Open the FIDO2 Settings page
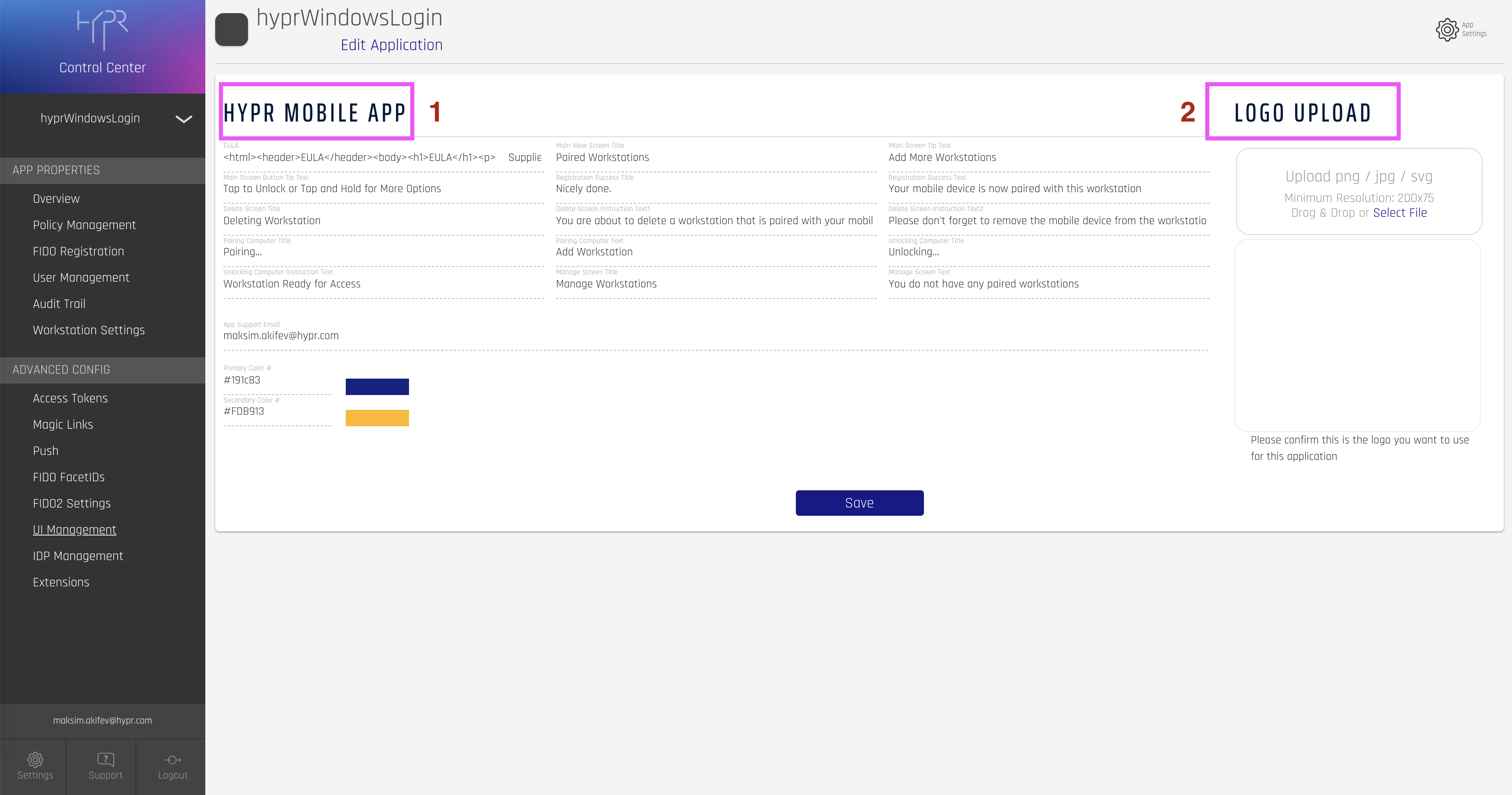 coord(71,503)
